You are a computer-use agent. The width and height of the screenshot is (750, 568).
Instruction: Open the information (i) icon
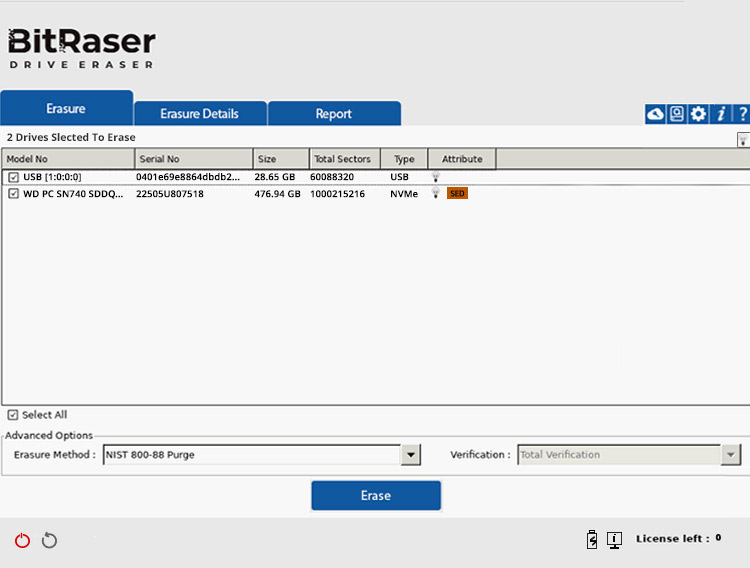[x=721, y=114]
